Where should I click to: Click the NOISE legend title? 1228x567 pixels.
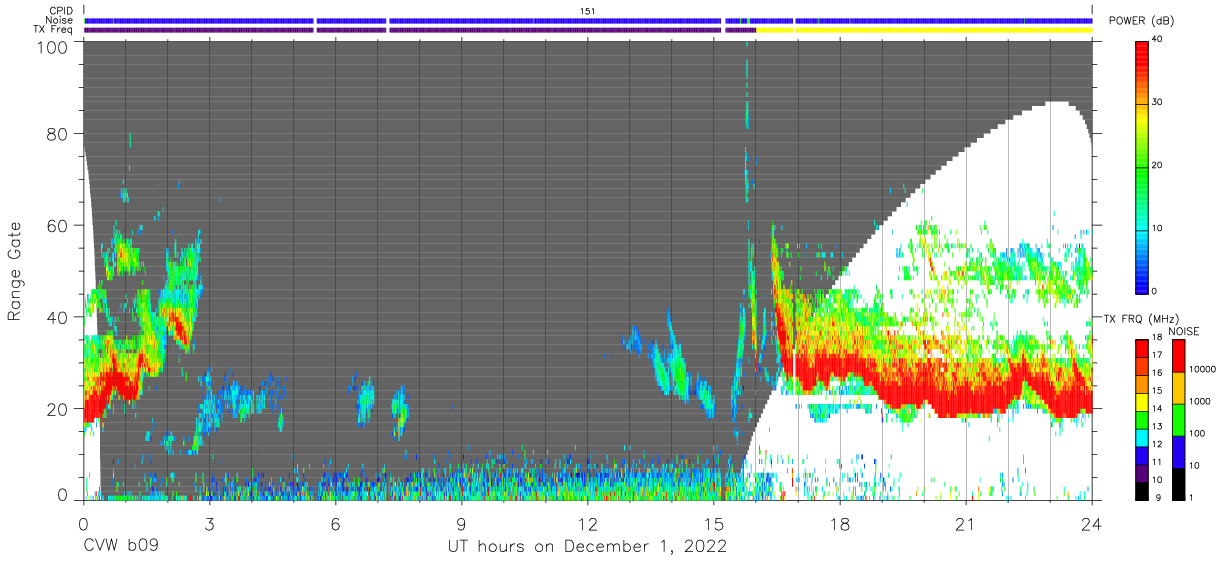(1183, 331)
